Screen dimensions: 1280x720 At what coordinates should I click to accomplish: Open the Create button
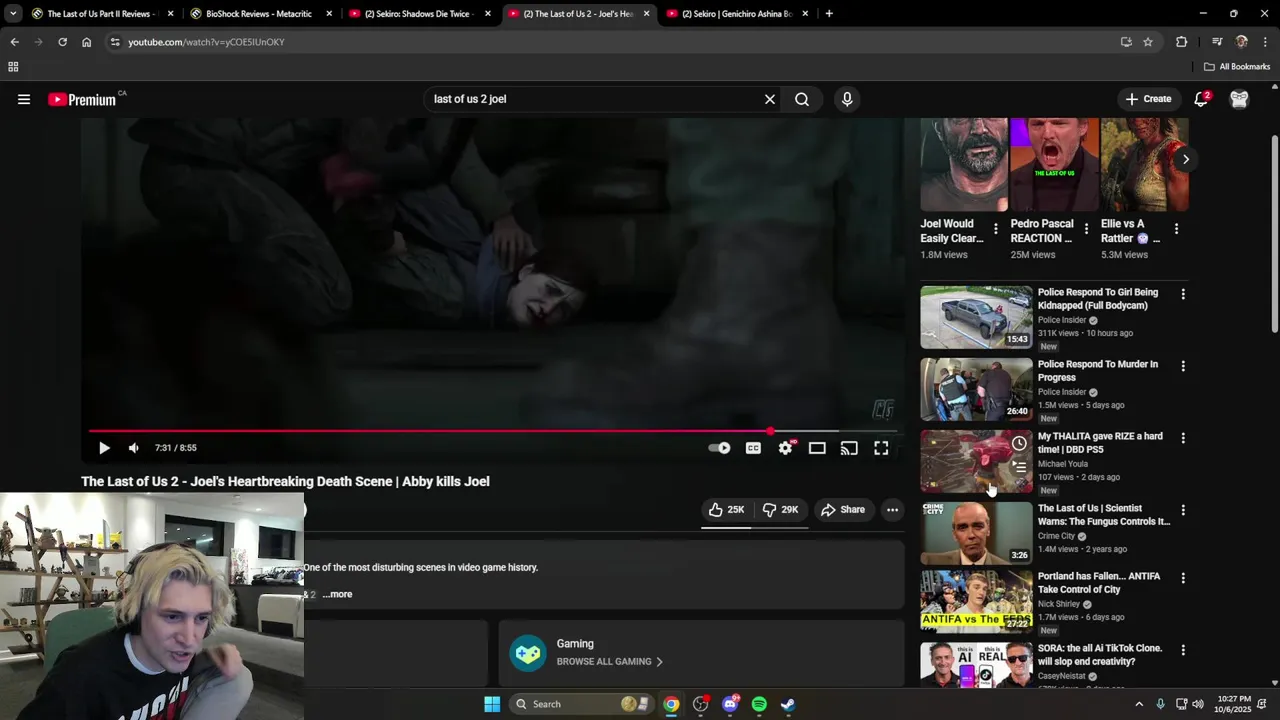point(1148,99)
